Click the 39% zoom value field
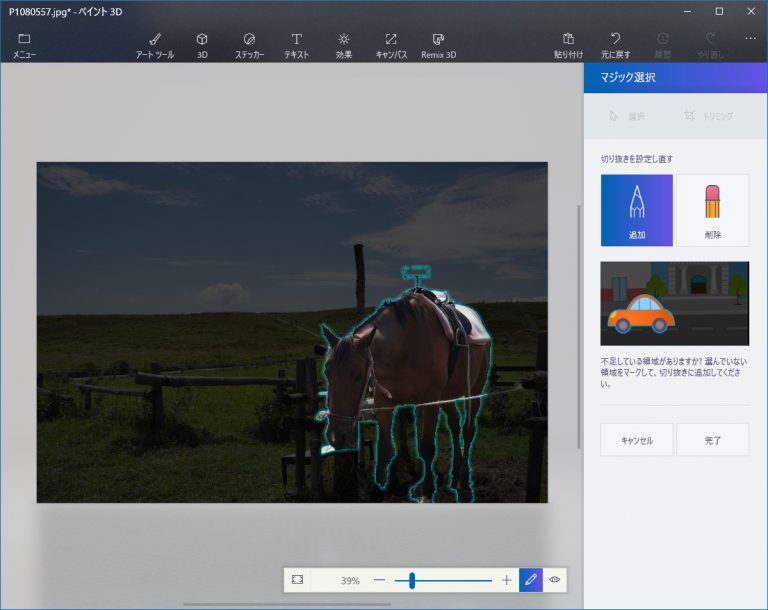The width and height of the screenshot is (768, 610). [350, 581]
